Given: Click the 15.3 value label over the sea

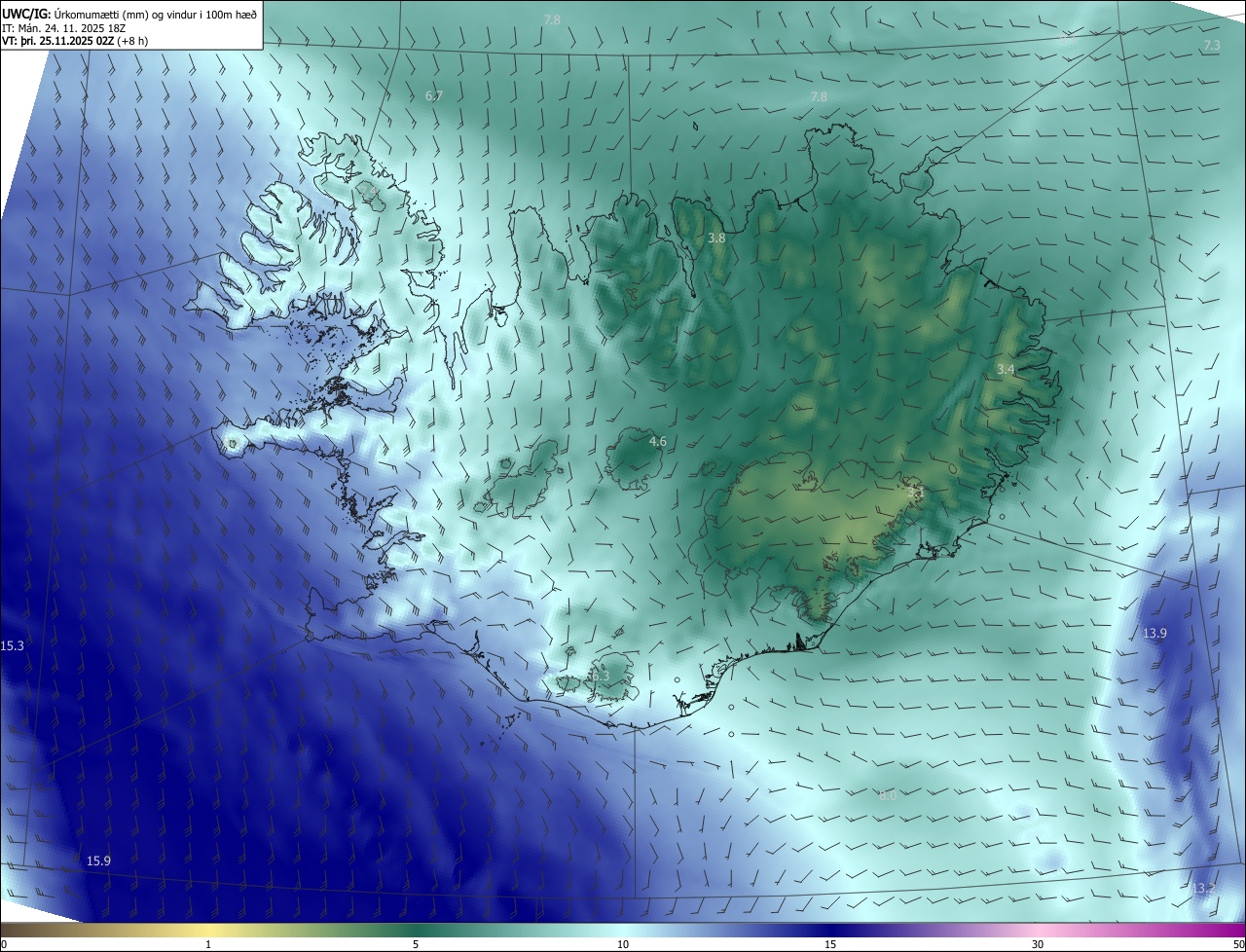Looking at the screenshot, I should click(12, 646).
